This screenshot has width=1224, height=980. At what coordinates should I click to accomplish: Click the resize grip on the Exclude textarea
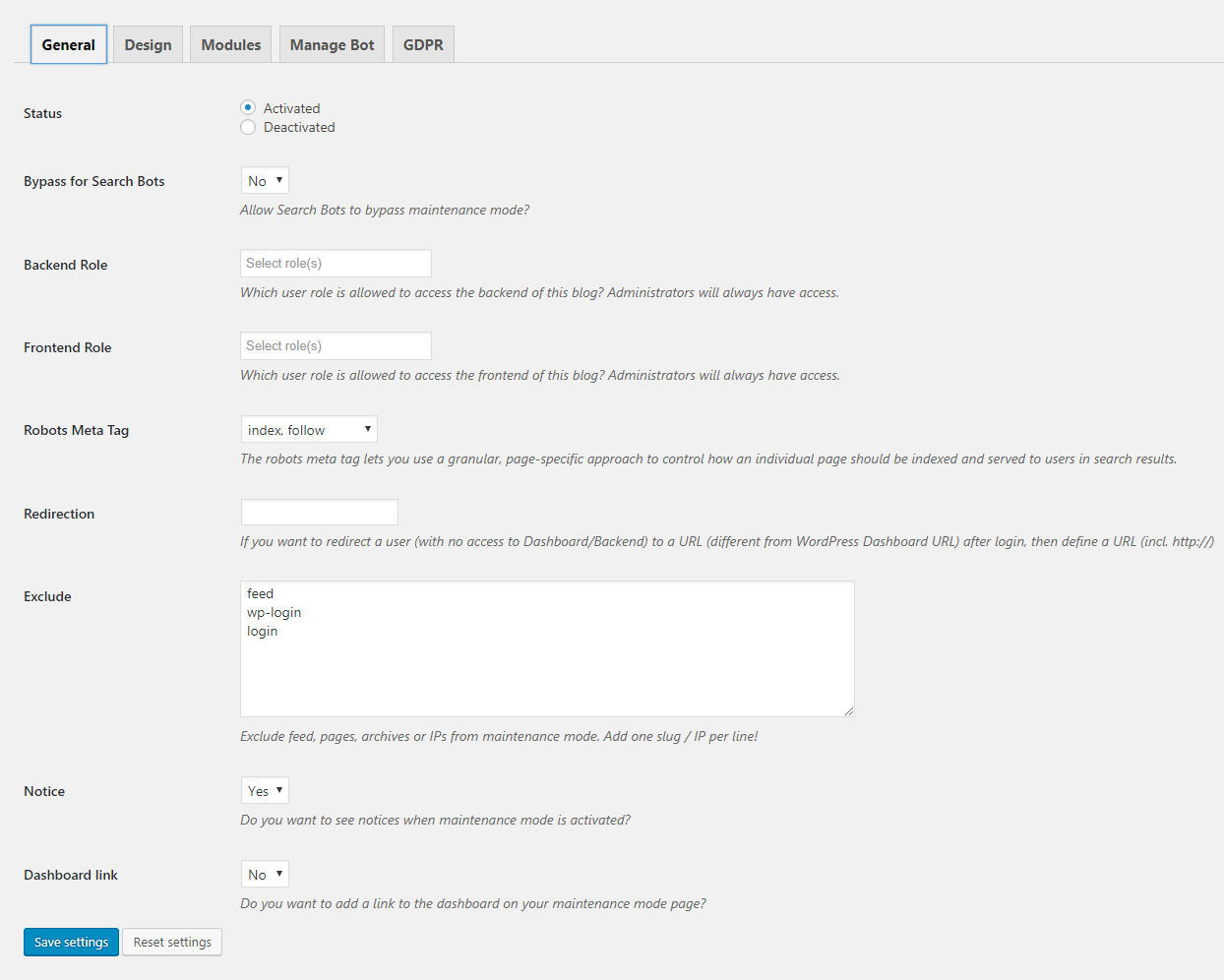click(x=848, y=710)
